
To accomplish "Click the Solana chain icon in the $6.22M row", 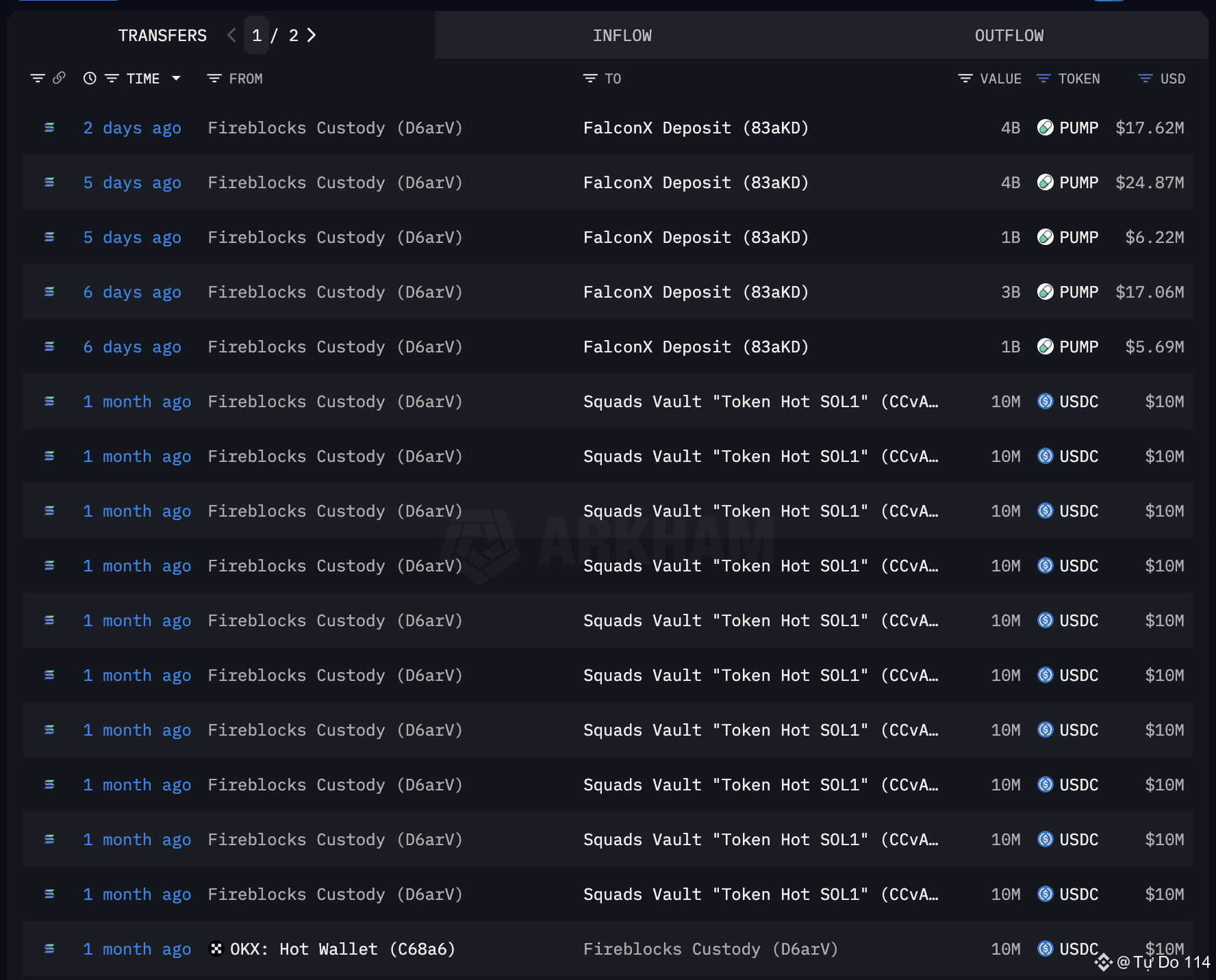I will pyautogui.click(x=49, y=237).
